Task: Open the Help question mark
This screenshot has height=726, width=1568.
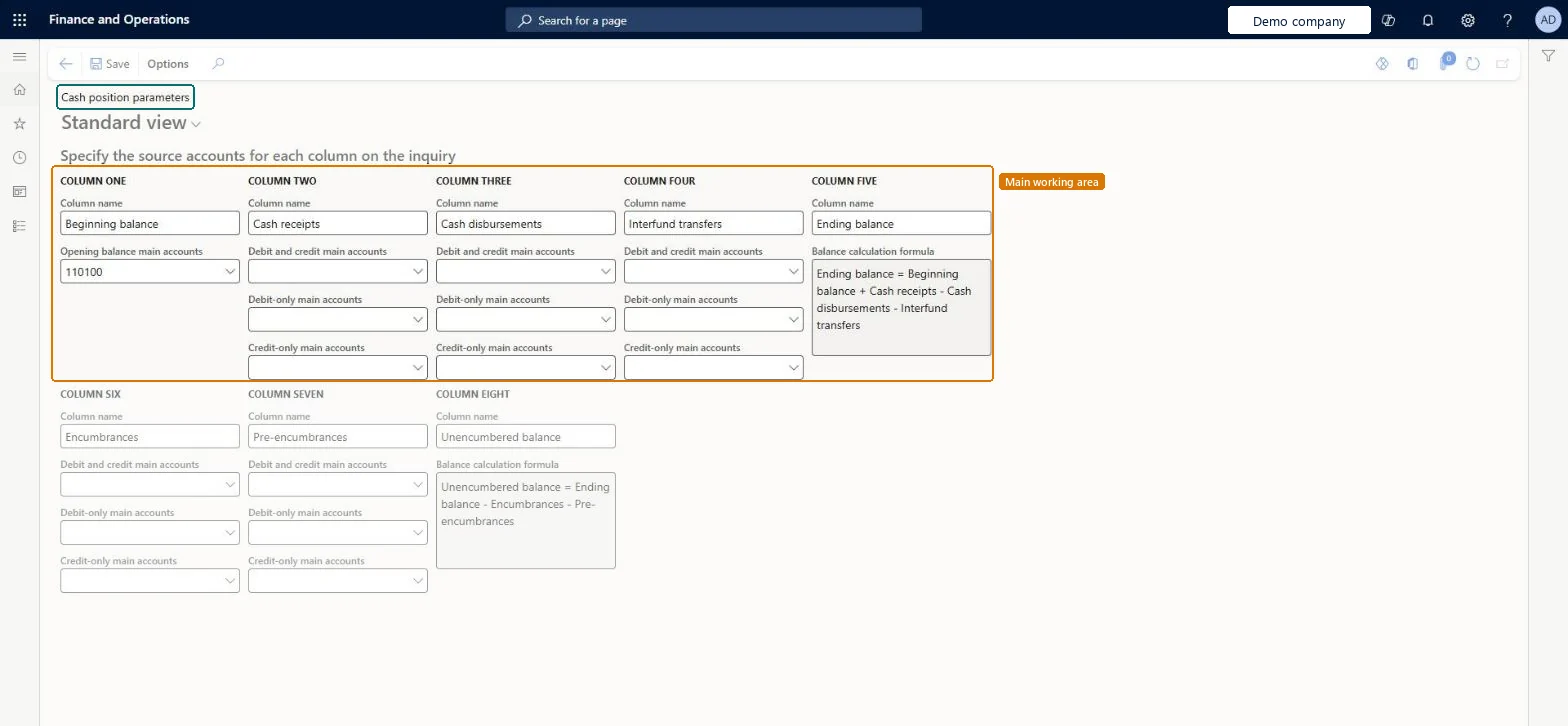Action: click(1508, 20)
